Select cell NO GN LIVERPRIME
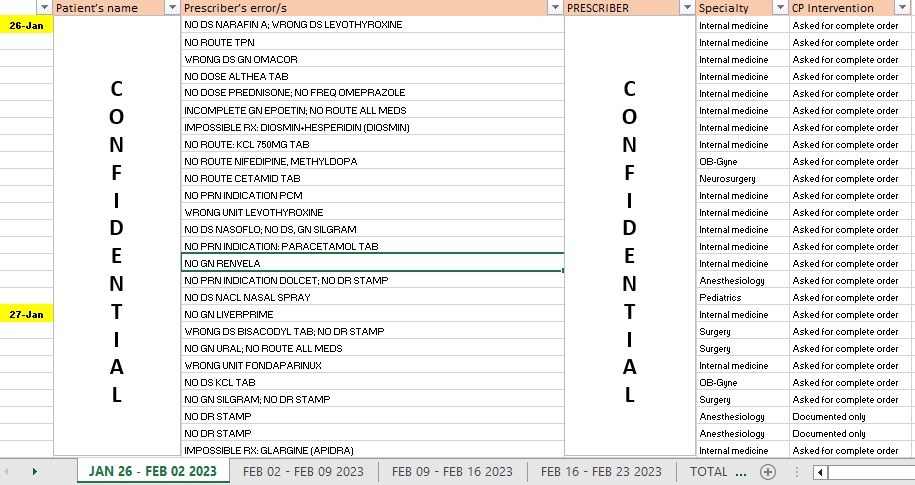This screenshot has width=915, height=485. pos(372,314)
